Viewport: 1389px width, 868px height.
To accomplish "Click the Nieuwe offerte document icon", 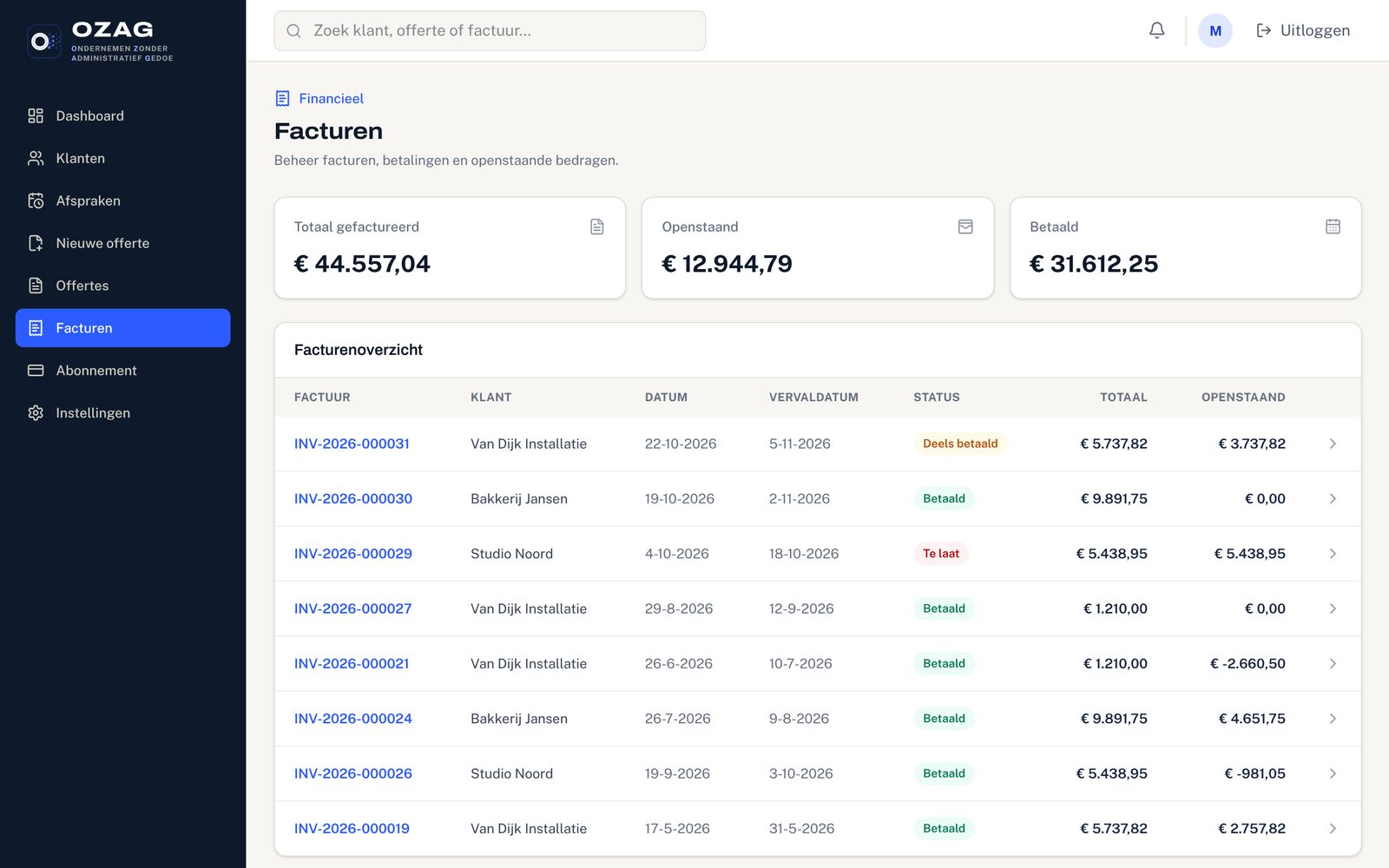I will pos(36,243).
